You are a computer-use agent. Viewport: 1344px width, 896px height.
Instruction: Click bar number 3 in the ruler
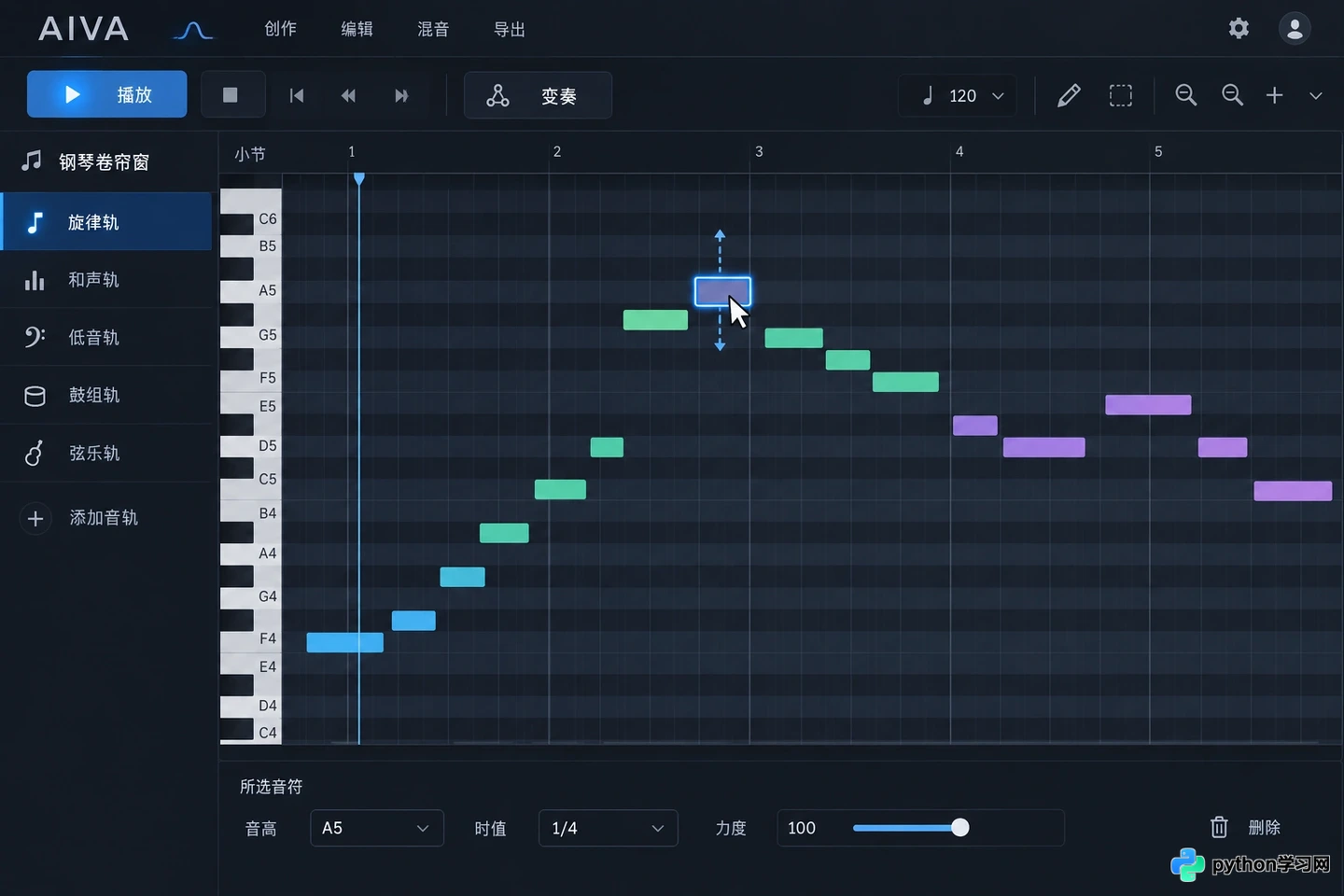pos(759,151)
